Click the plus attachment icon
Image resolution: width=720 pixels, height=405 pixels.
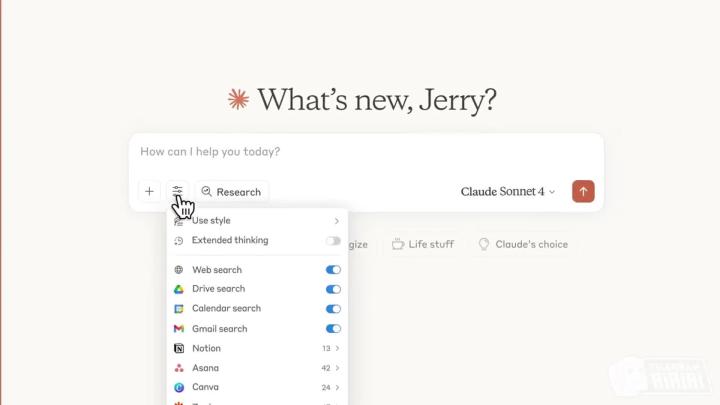coord(149,191)
